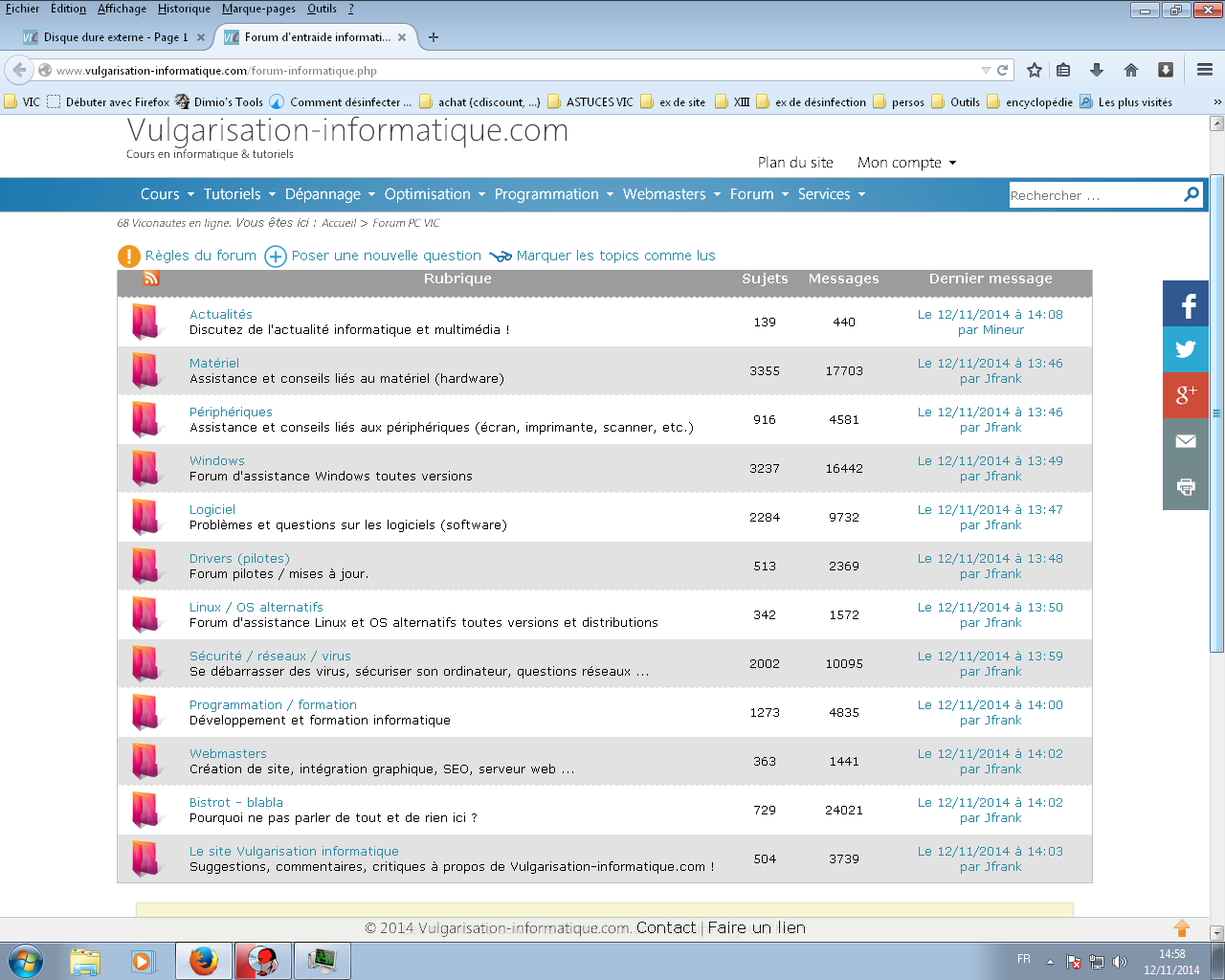Expand the Cours menu
This screenshot has width=1225, height=980.
[x=167, y=194]
